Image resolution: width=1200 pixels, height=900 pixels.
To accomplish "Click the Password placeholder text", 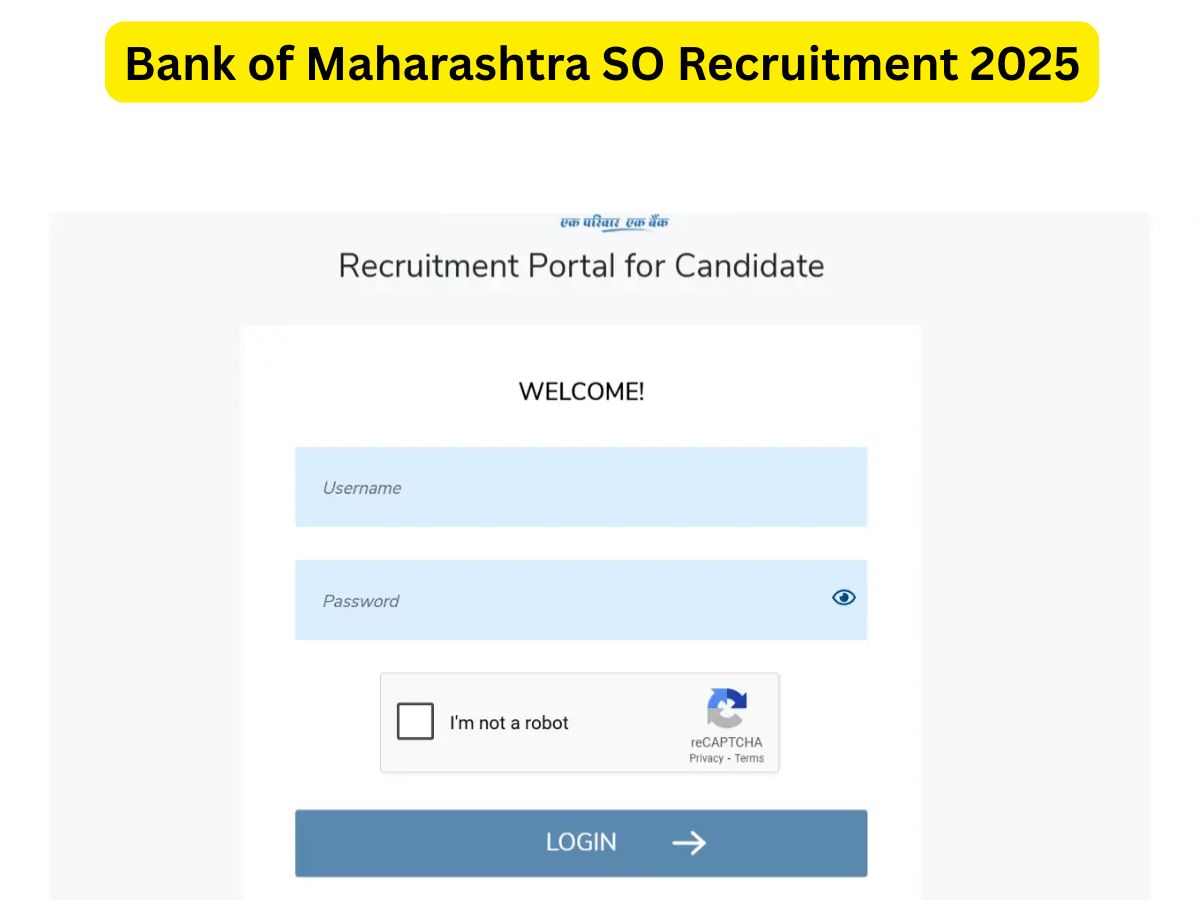I will [x=361, y=601].
